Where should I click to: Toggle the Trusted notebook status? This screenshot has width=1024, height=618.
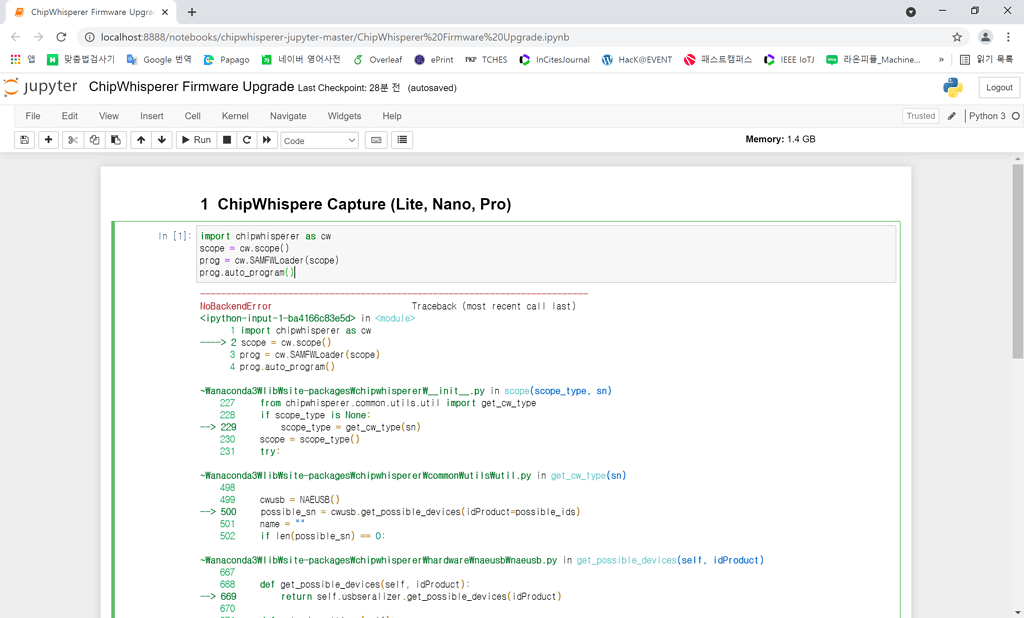click(x=919, y=116)
